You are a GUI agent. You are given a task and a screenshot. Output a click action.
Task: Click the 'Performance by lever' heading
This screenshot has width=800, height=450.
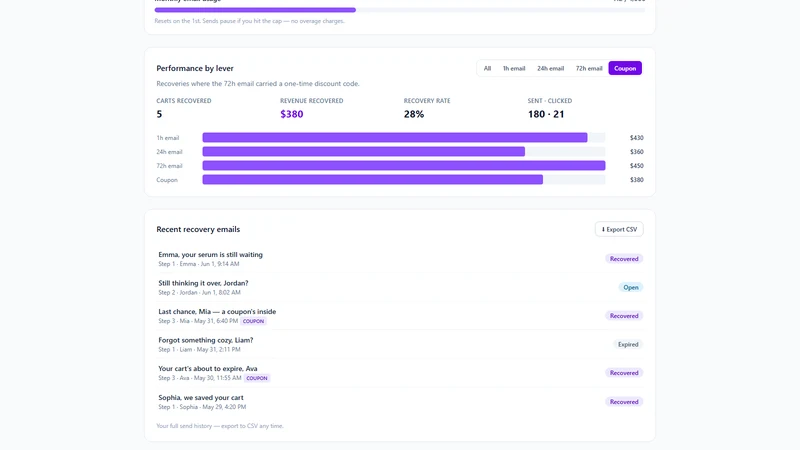(x=195, y=68)
